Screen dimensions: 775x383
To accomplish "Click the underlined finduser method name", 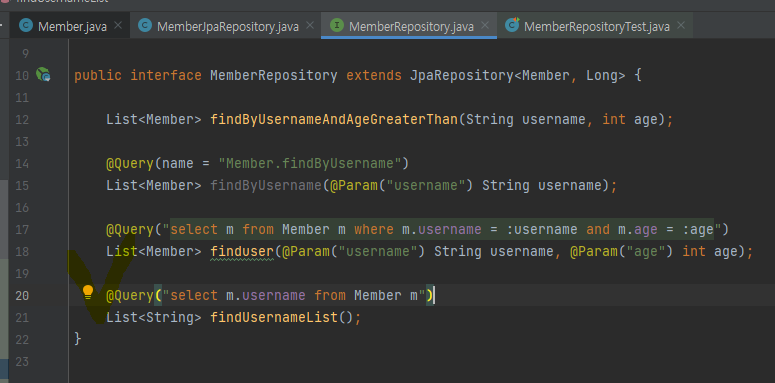I will [x=242, y=252].
